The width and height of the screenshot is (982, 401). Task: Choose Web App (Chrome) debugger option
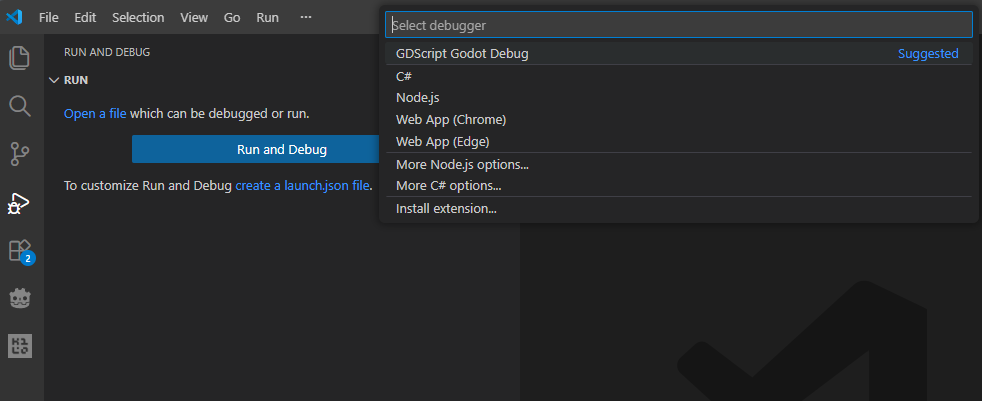tap(451, 120)
